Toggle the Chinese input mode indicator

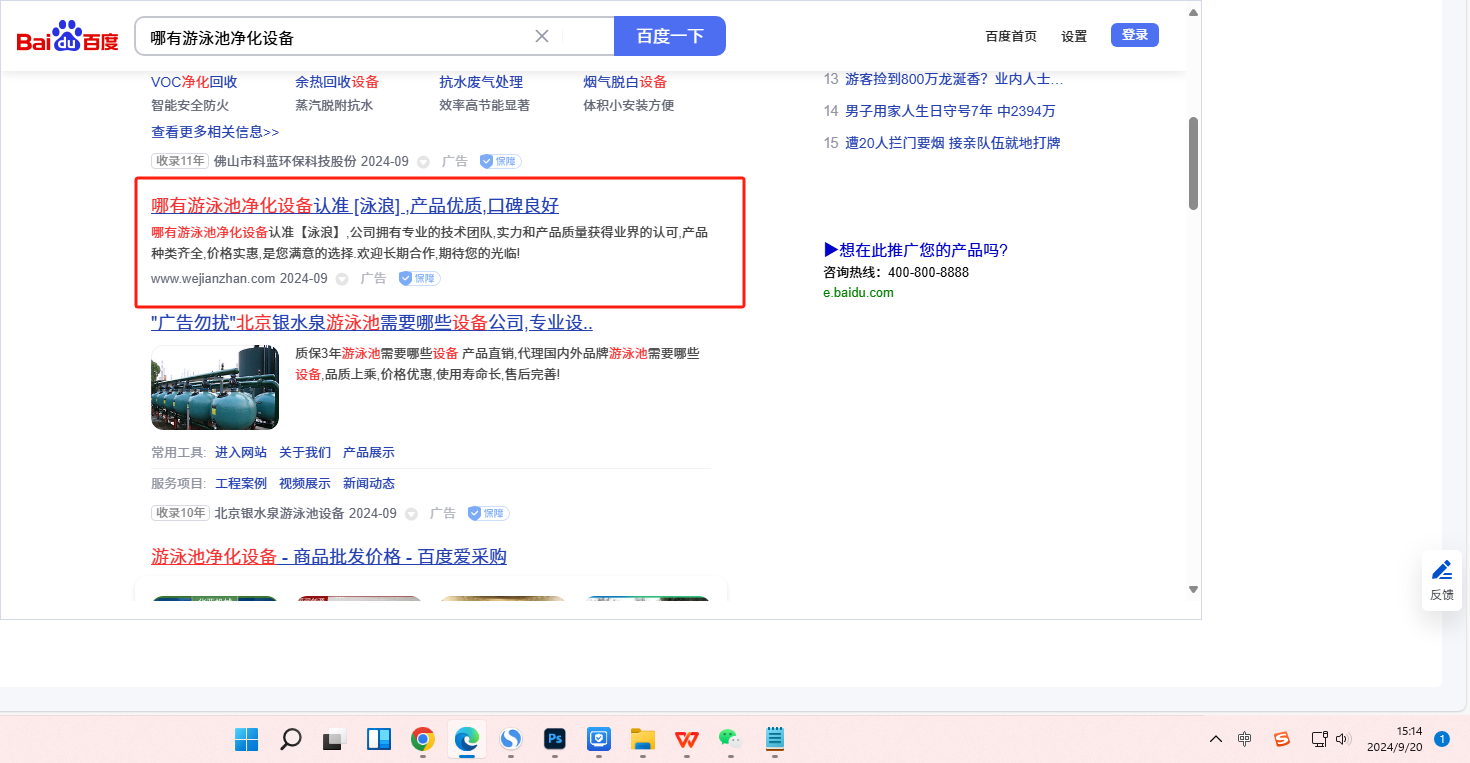pos(1245,739)
